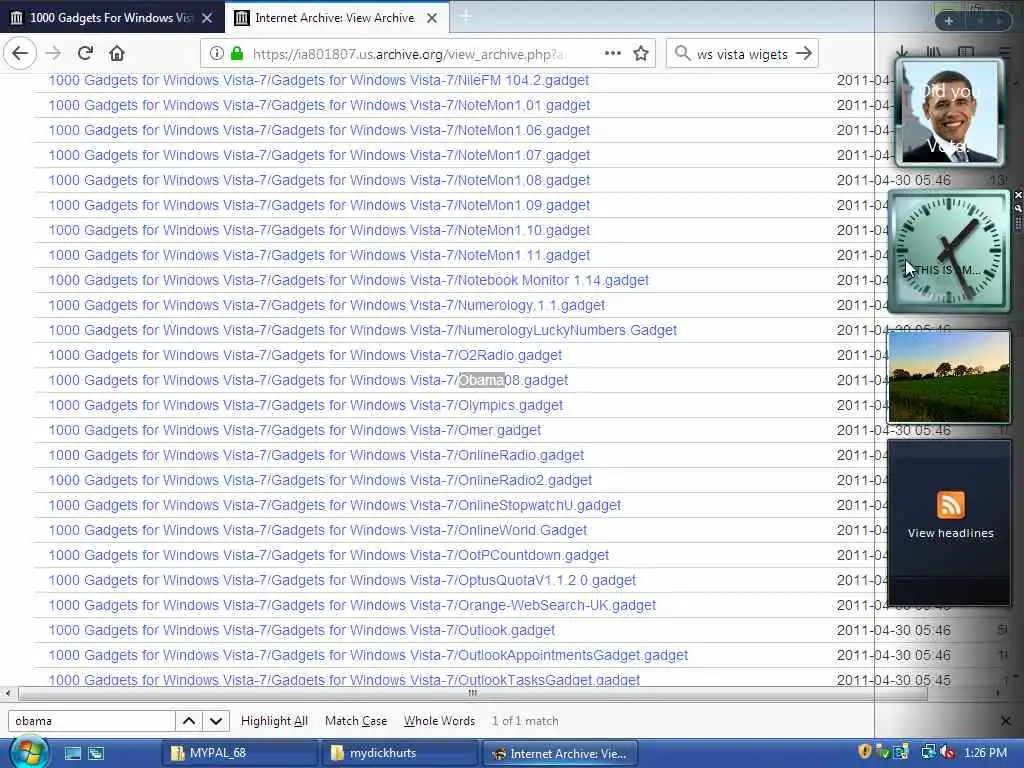
Task: Open the Numerology.1.1.gadget link
Action: [326, 305]
